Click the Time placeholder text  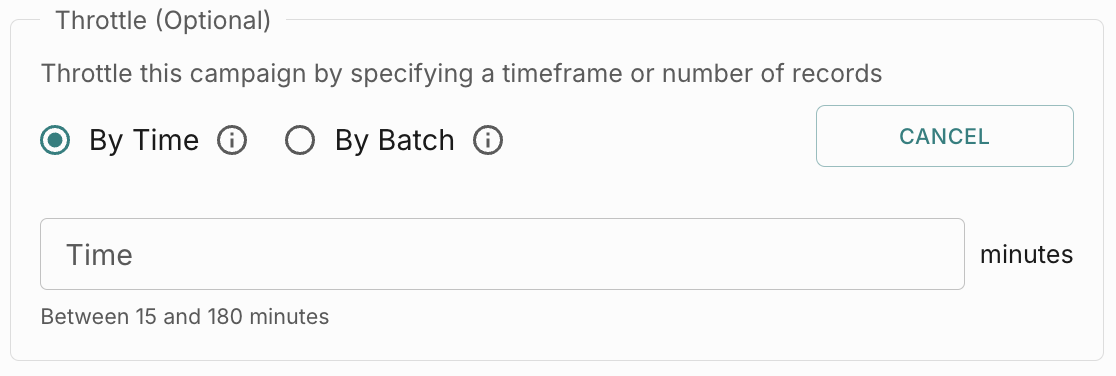pyautogui.click(x=99, y=254)
